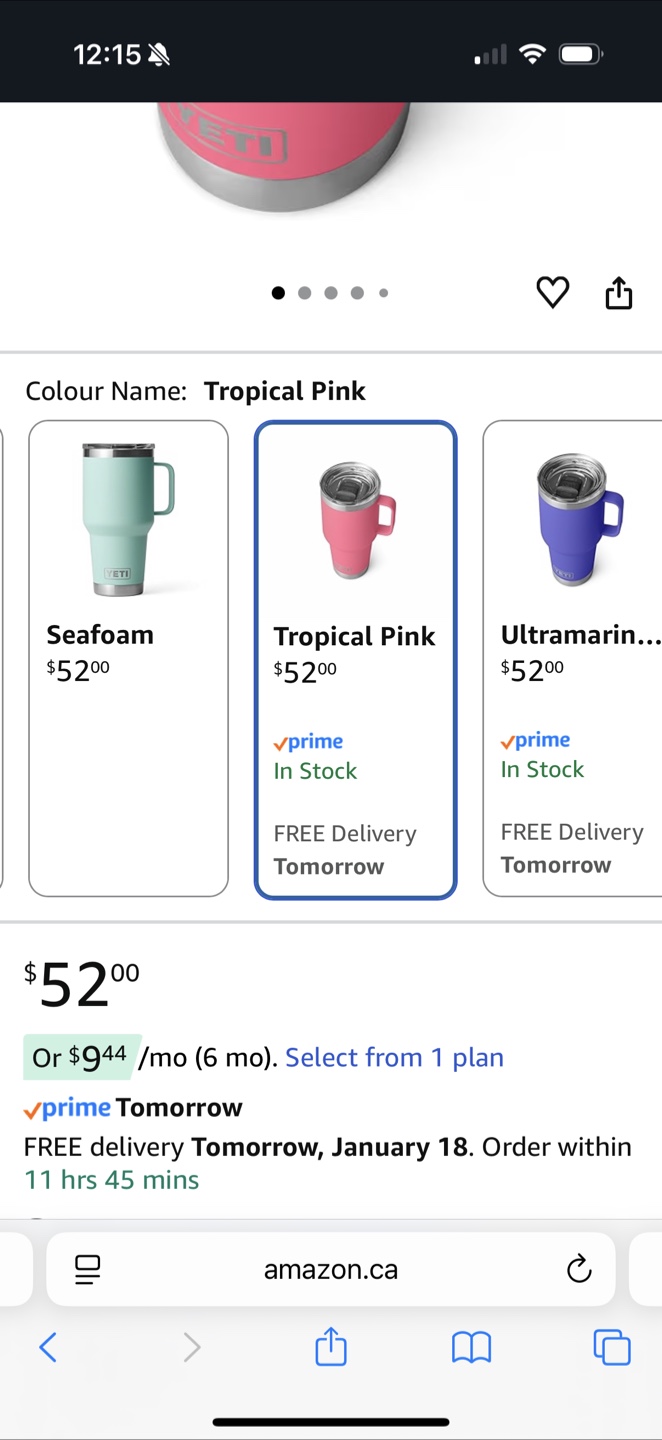662x1440 pixels.
Task: Go back with Safari back arrow
Action: coord(47,1347)
